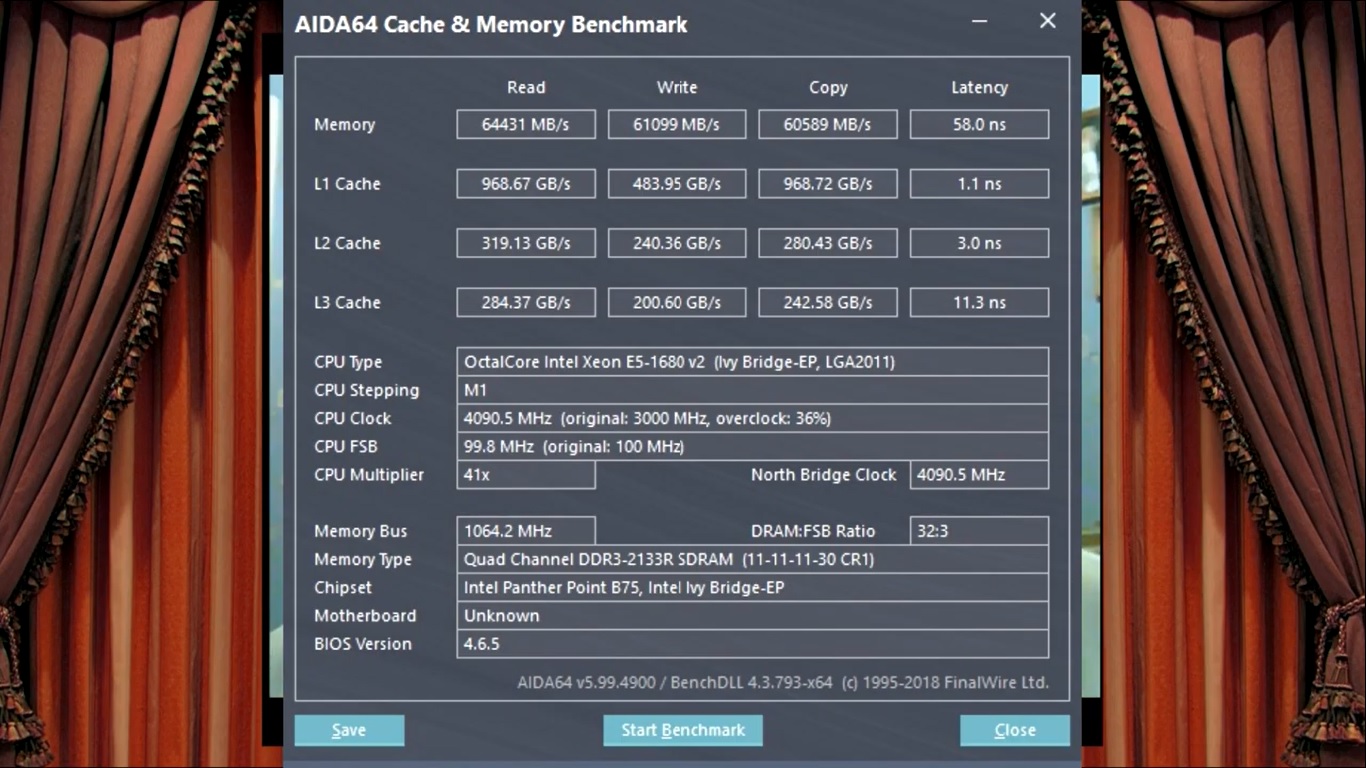
Task: Click the CPU Stepping field M1
Action: [x=752, y=390]
